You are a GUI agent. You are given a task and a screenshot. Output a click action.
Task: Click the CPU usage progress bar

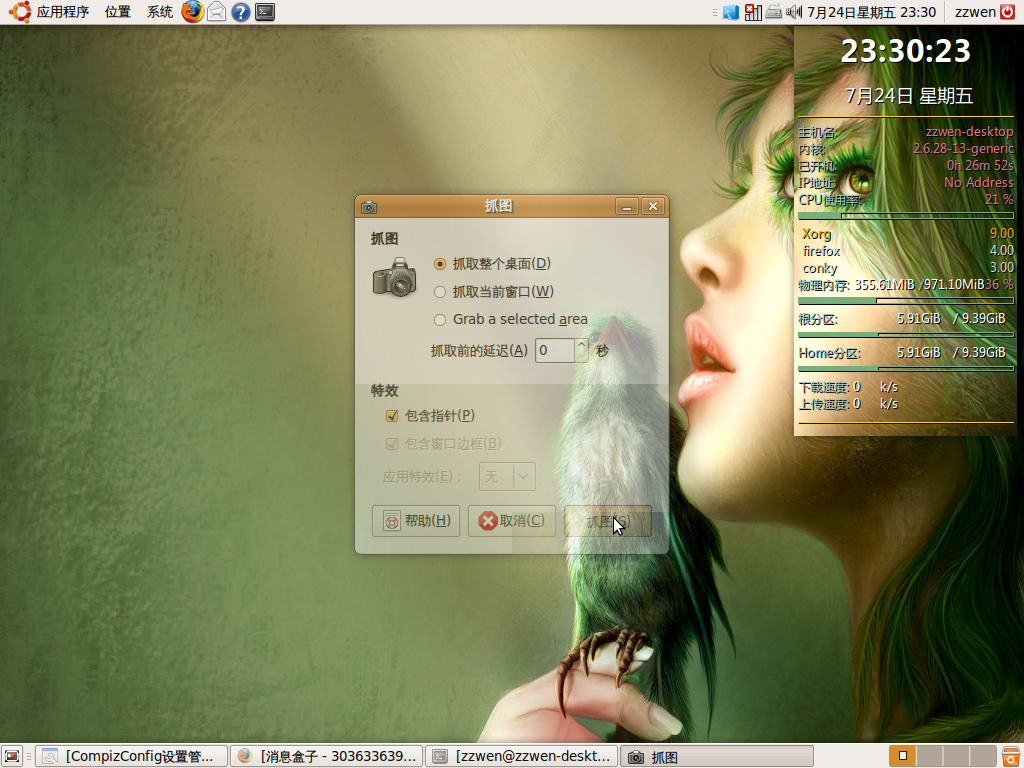click(x=906, y=216)
